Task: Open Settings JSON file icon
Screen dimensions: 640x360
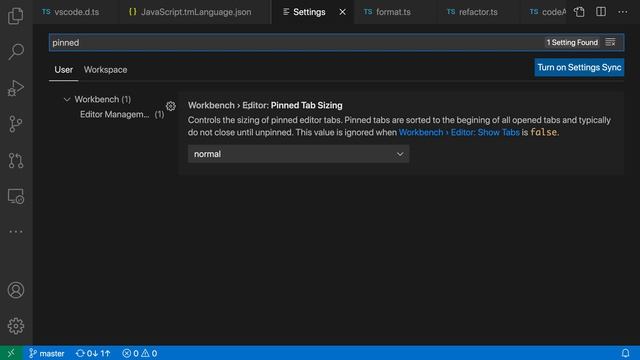Action: click(x=579, y=12)
